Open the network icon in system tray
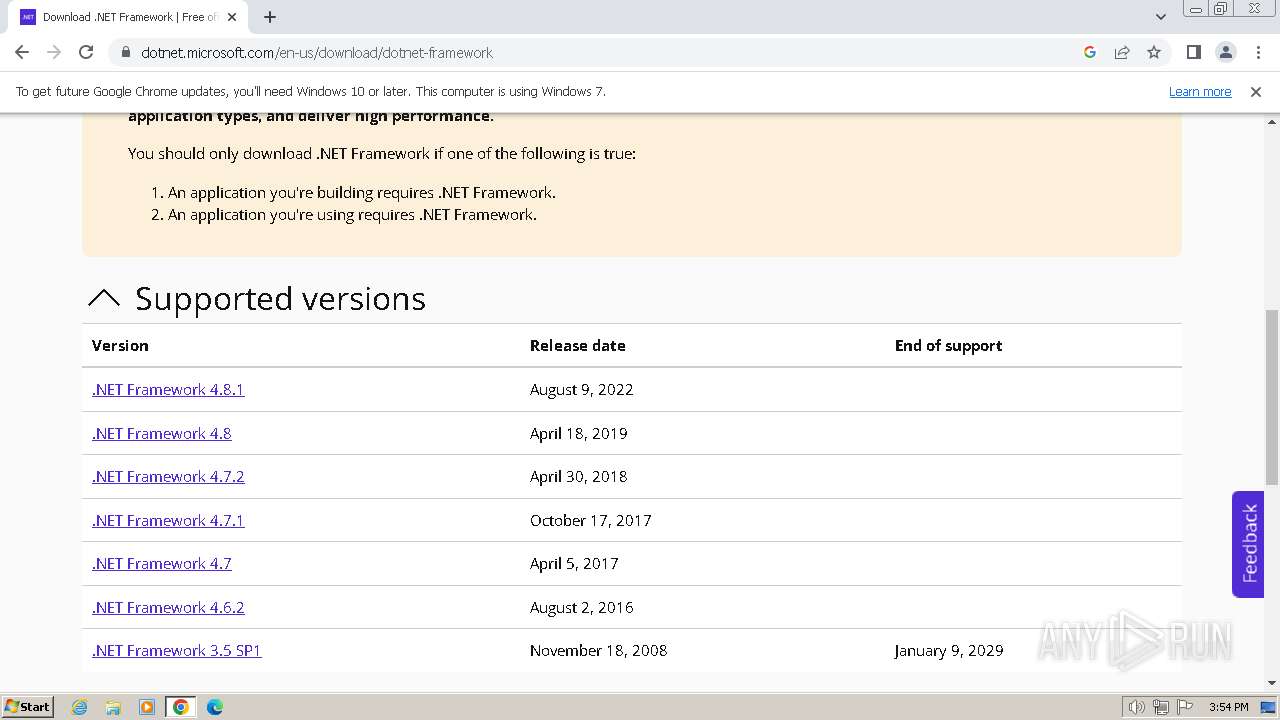Screen dimensions: 1280x720 (x=1160, y=707)
